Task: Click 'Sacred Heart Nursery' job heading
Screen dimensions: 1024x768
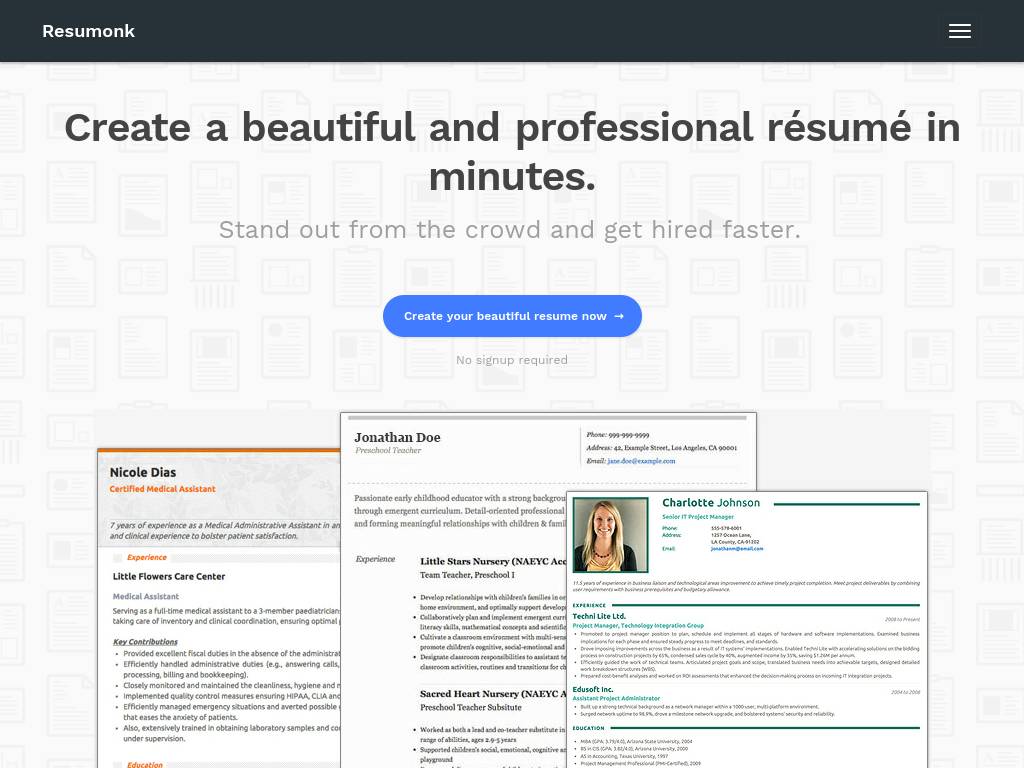Action: coord(487,693)
